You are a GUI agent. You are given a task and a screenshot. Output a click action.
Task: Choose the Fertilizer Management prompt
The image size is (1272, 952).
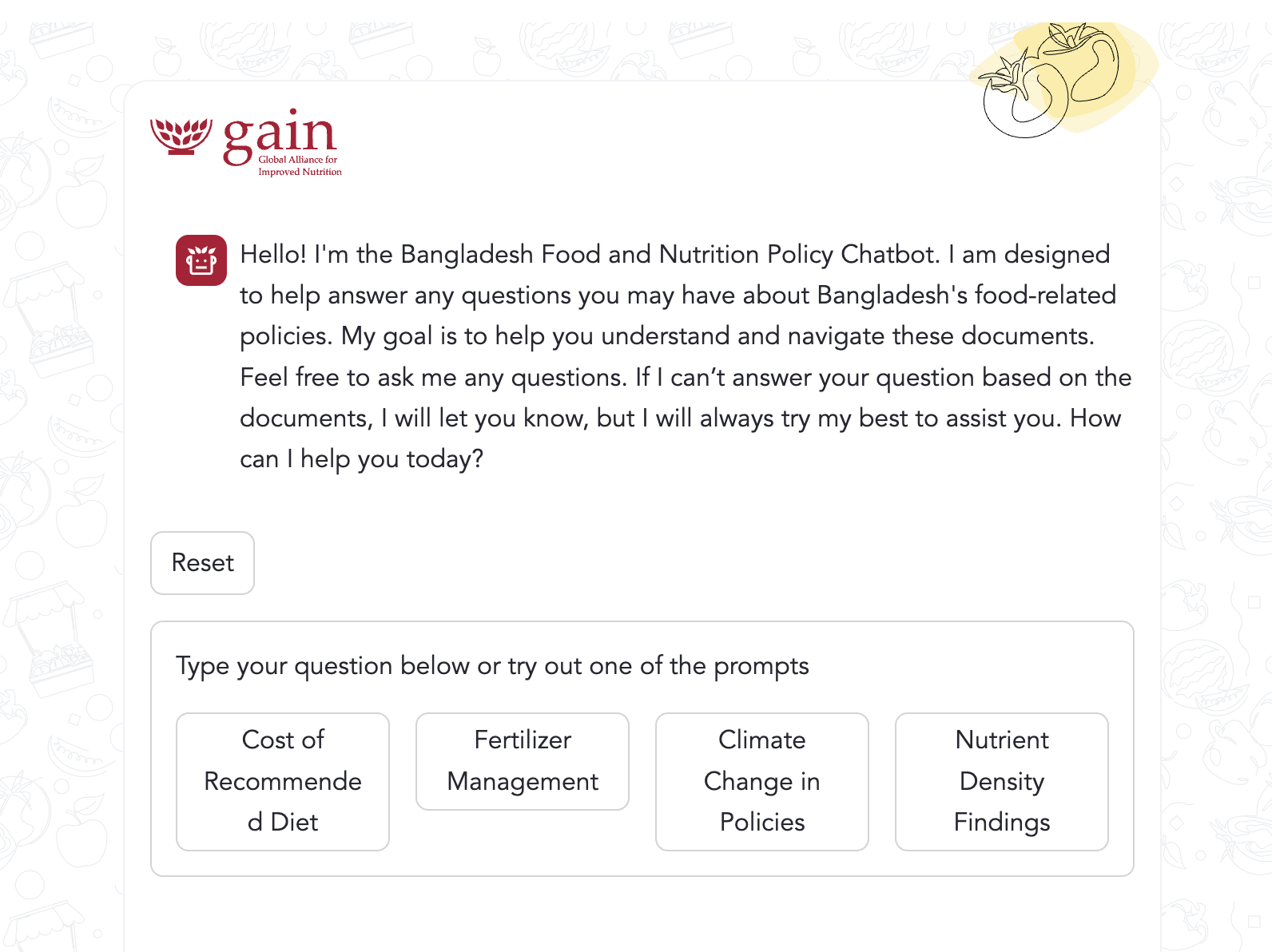tap(523, 761)
